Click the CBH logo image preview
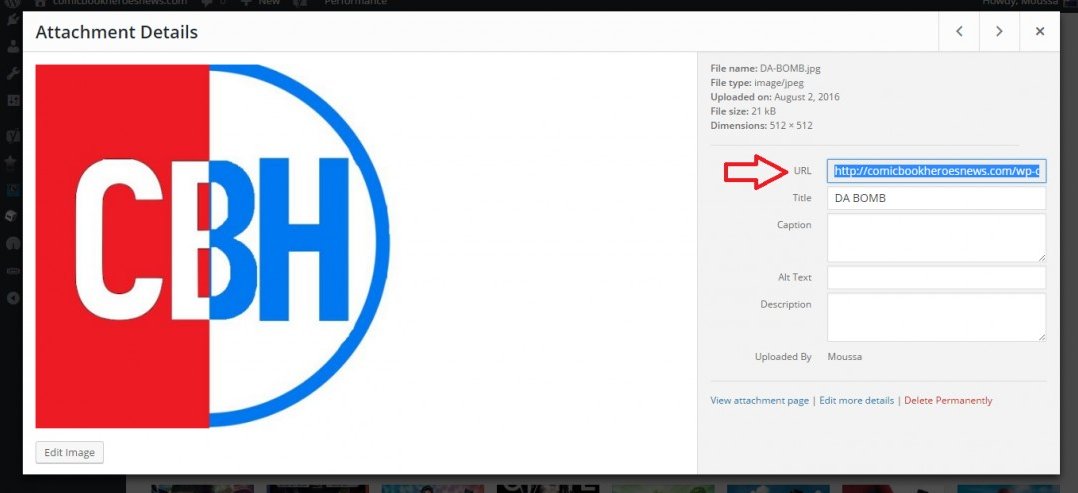The height and width of the screenshot is (493, 1078). [x=212, y=246]
